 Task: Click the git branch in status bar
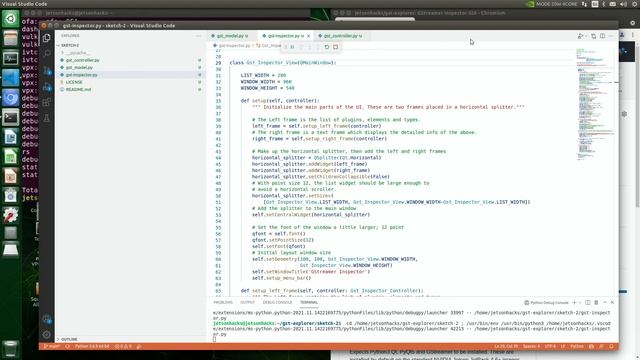coord(52,347)
